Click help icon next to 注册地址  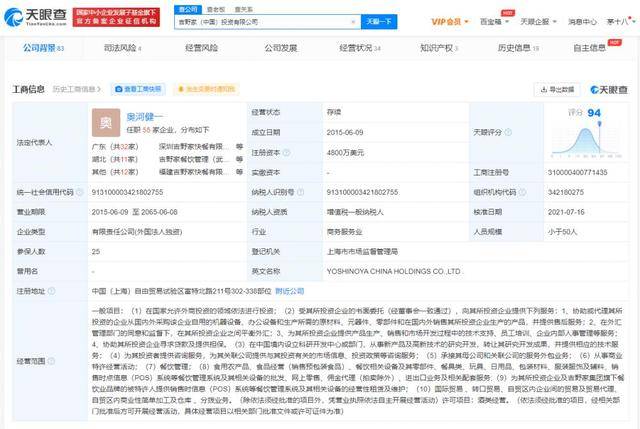coord(51,291)
